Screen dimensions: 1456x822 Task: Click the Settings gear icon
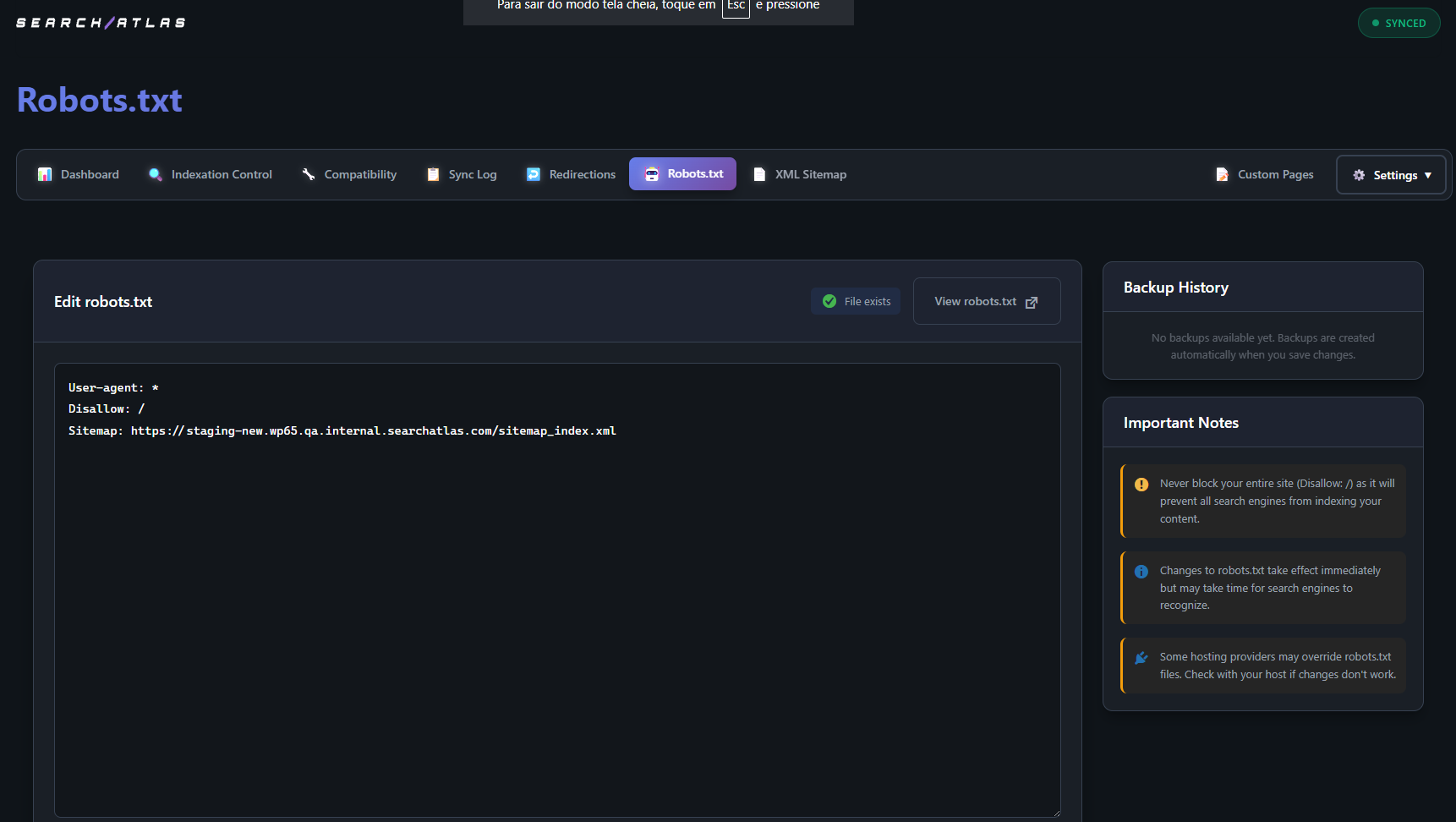click(x=1359, y=175)
